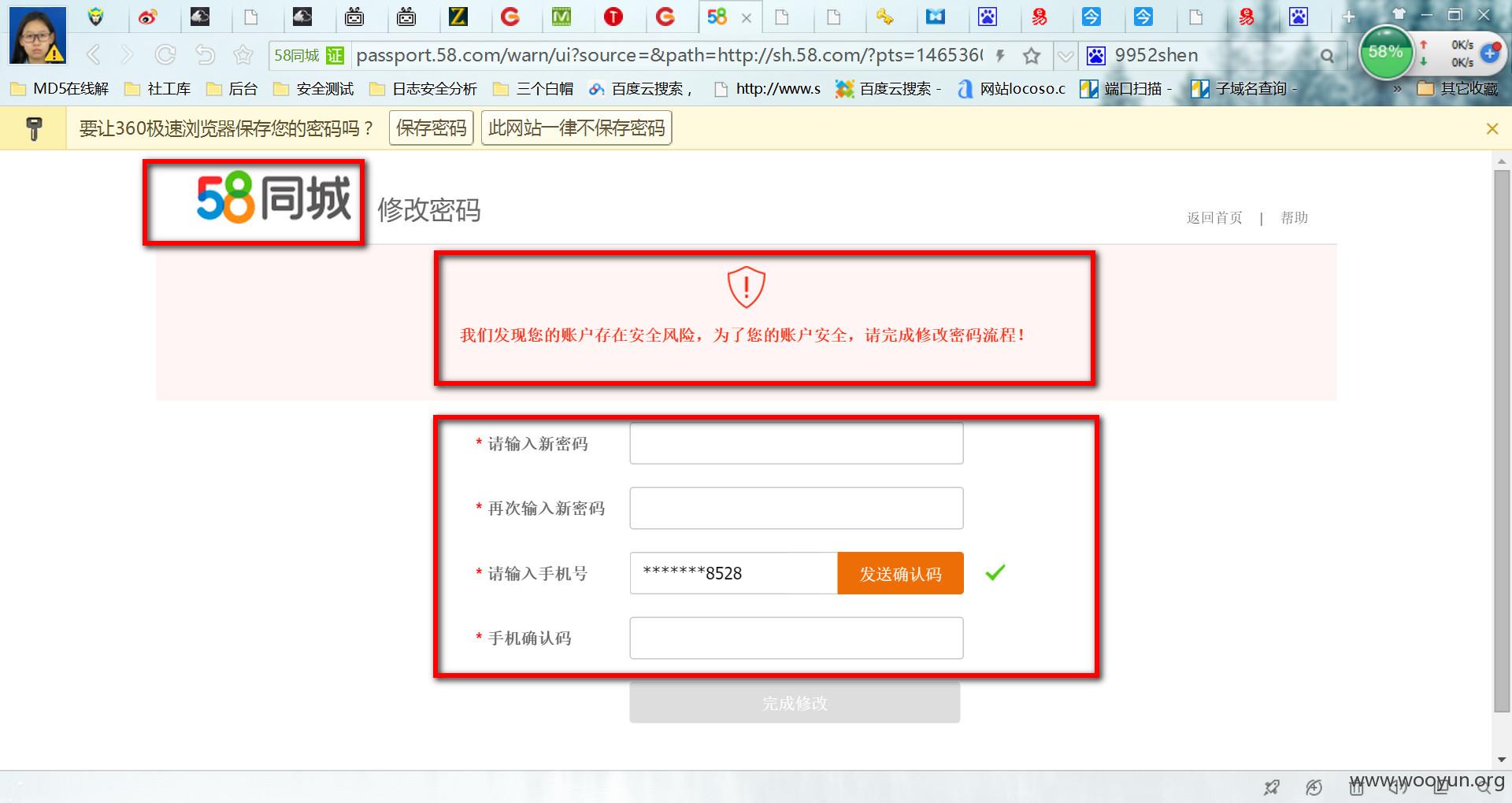
Task: Go forward with the forward arrow
Action: pos(128,54)
